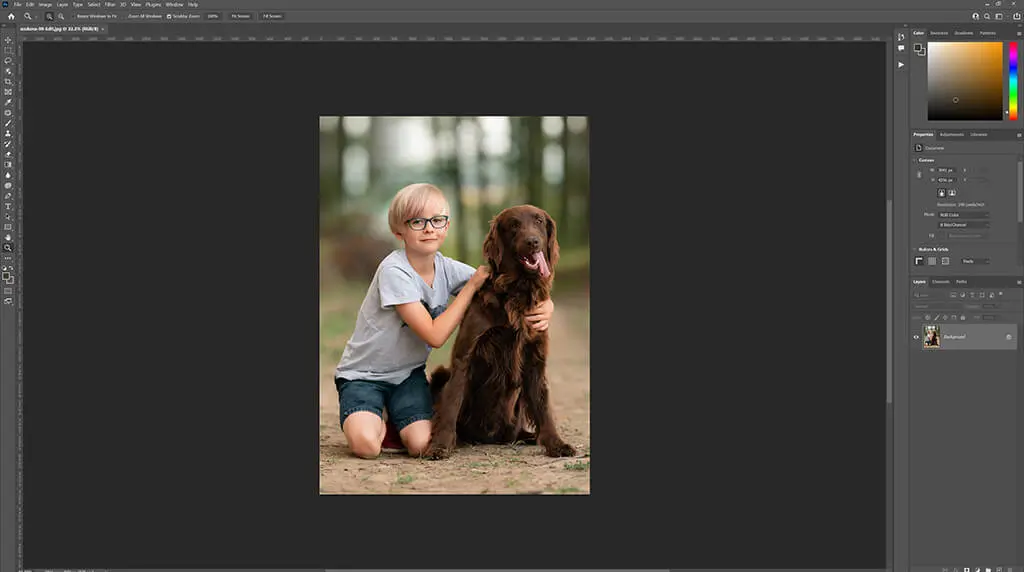Expand the ruler units dropdown

tap(974, 261)
